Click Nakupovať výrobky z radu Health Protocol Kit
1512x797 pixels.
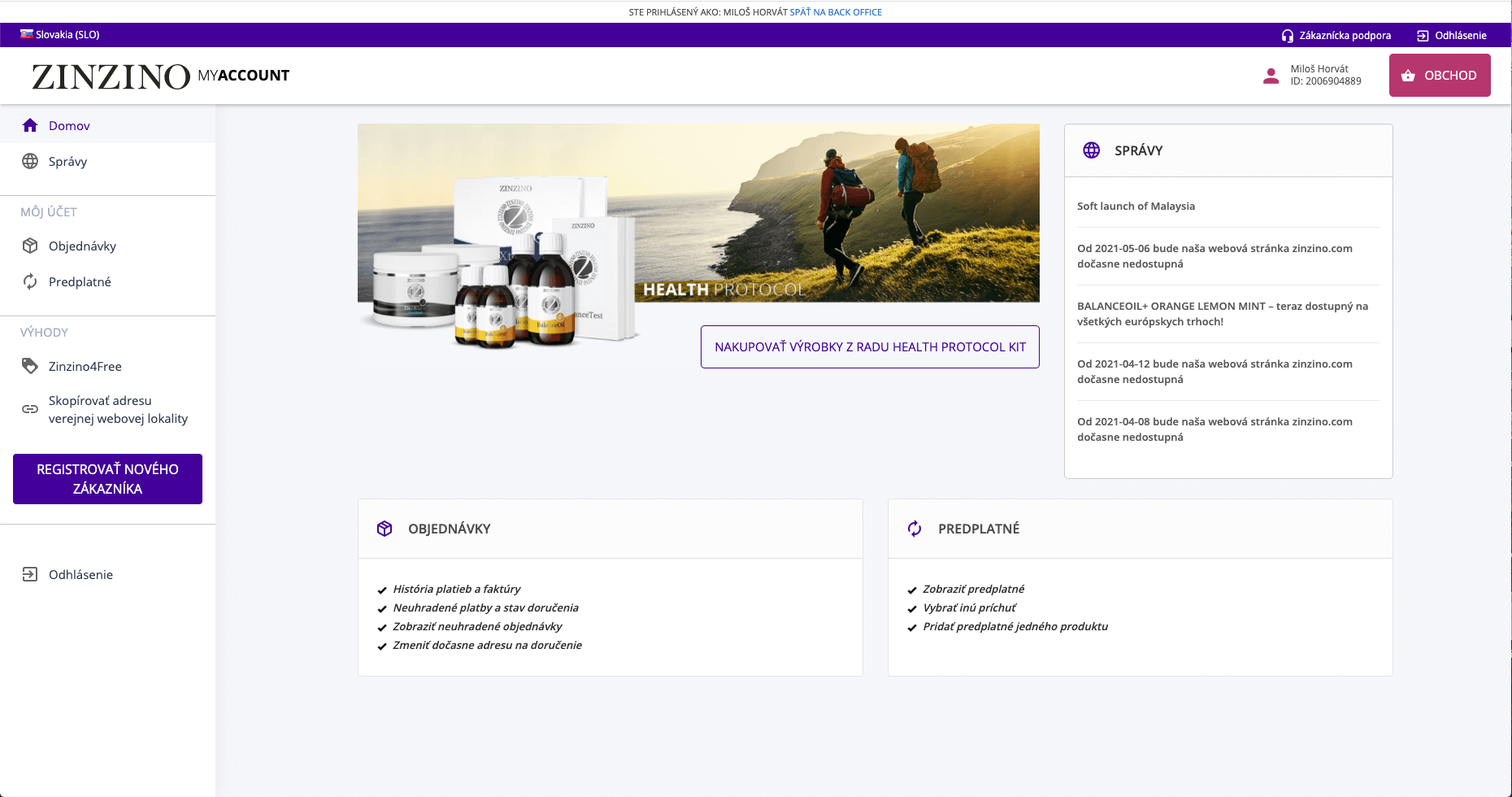click(x=870, y=346)
